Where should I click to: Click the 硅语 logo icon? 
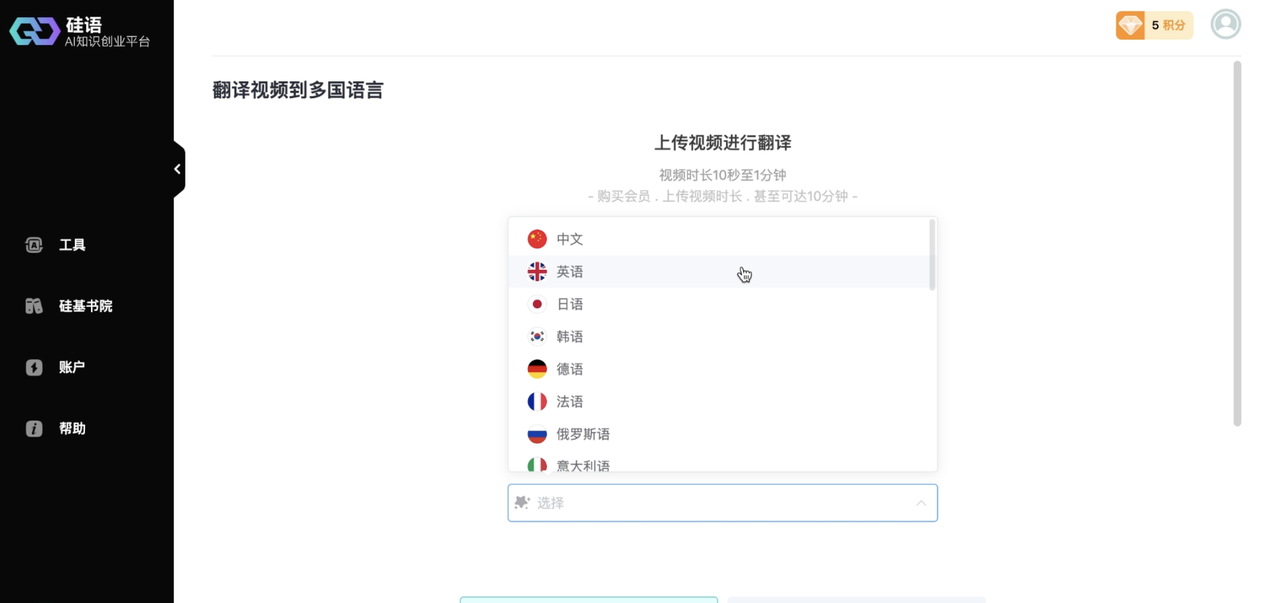point(34,31)
